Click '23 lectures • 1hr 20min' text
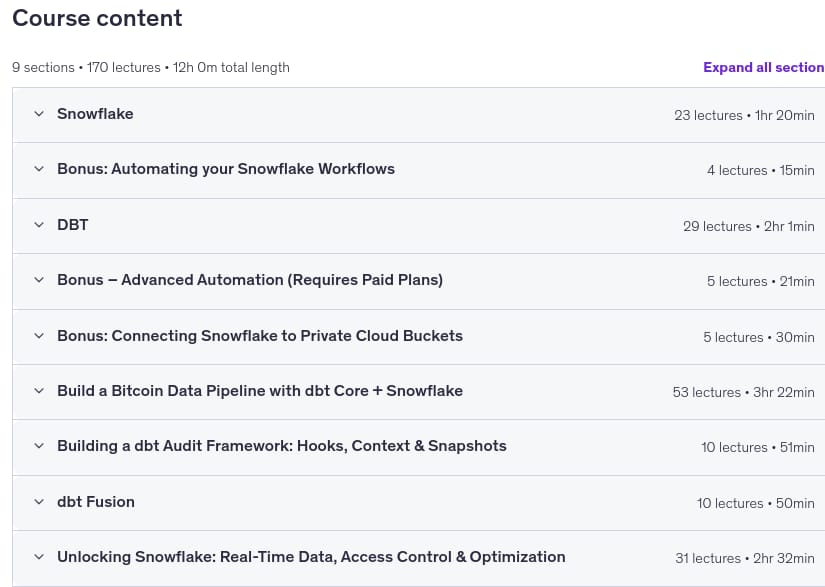 point(744,115)
